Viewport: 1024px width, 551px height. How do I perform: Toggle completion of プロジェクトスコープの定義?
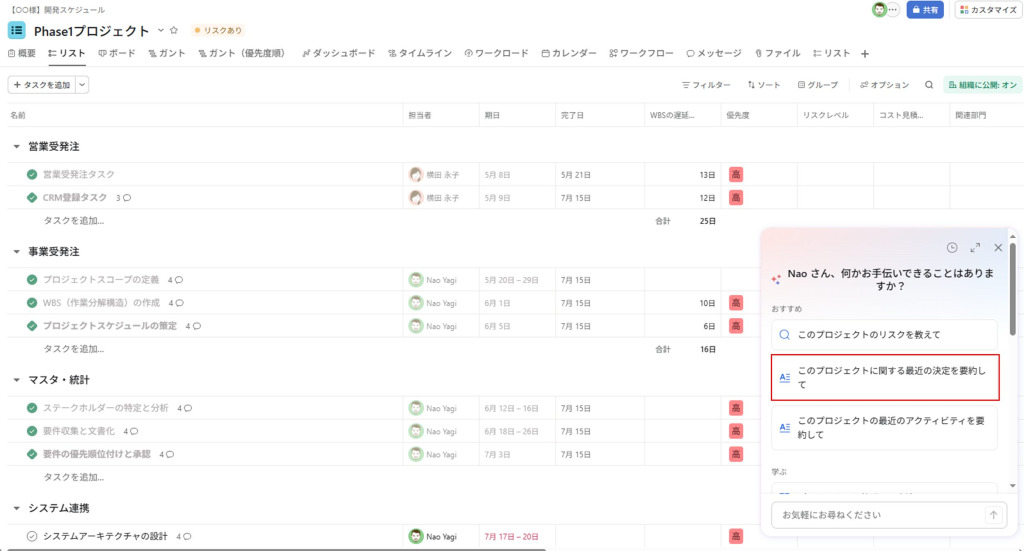[32, 279]
